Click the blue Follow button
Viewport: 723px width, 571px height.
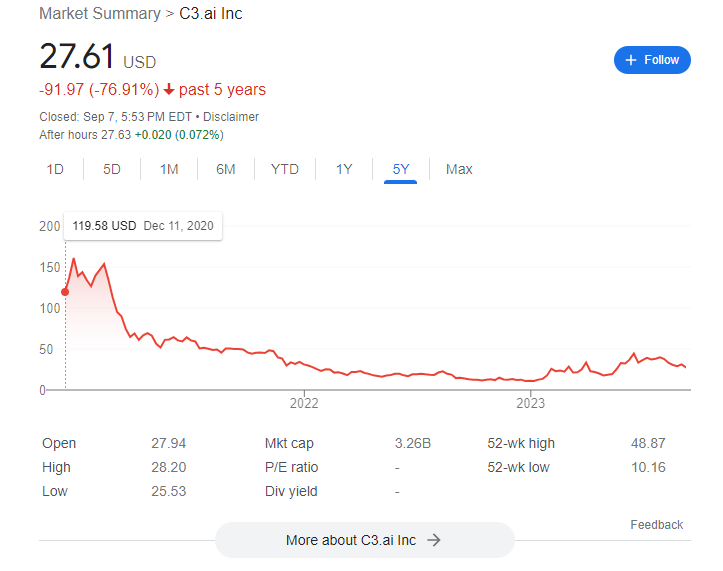[x=652, y=60]
